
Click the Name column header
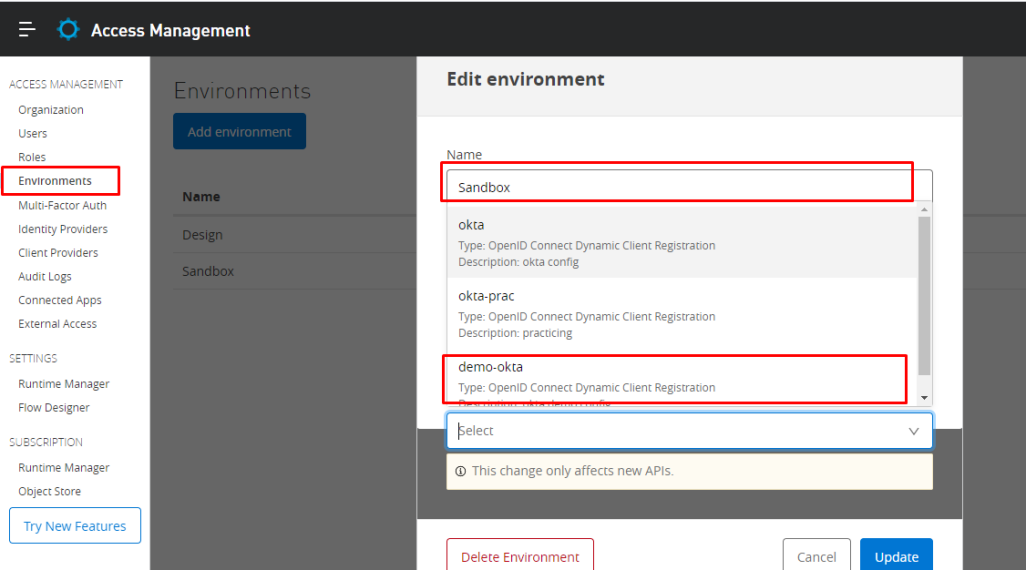[201, 196]
